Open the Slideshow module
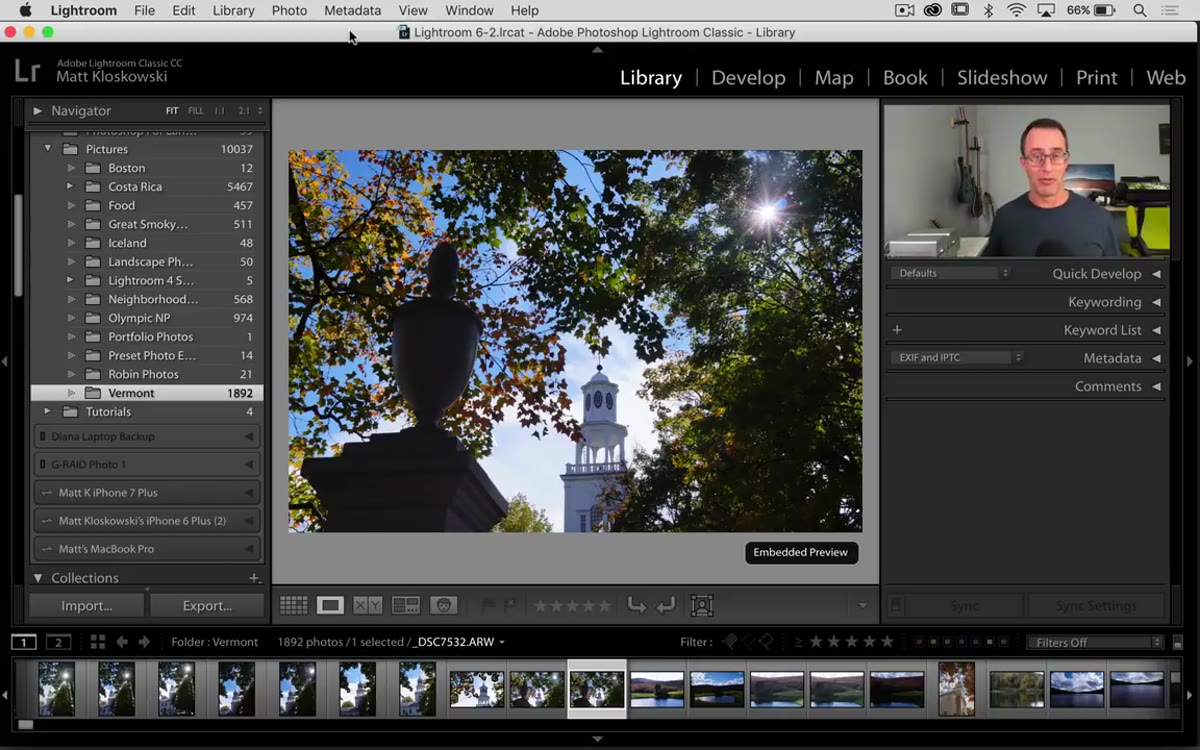 1002,78
